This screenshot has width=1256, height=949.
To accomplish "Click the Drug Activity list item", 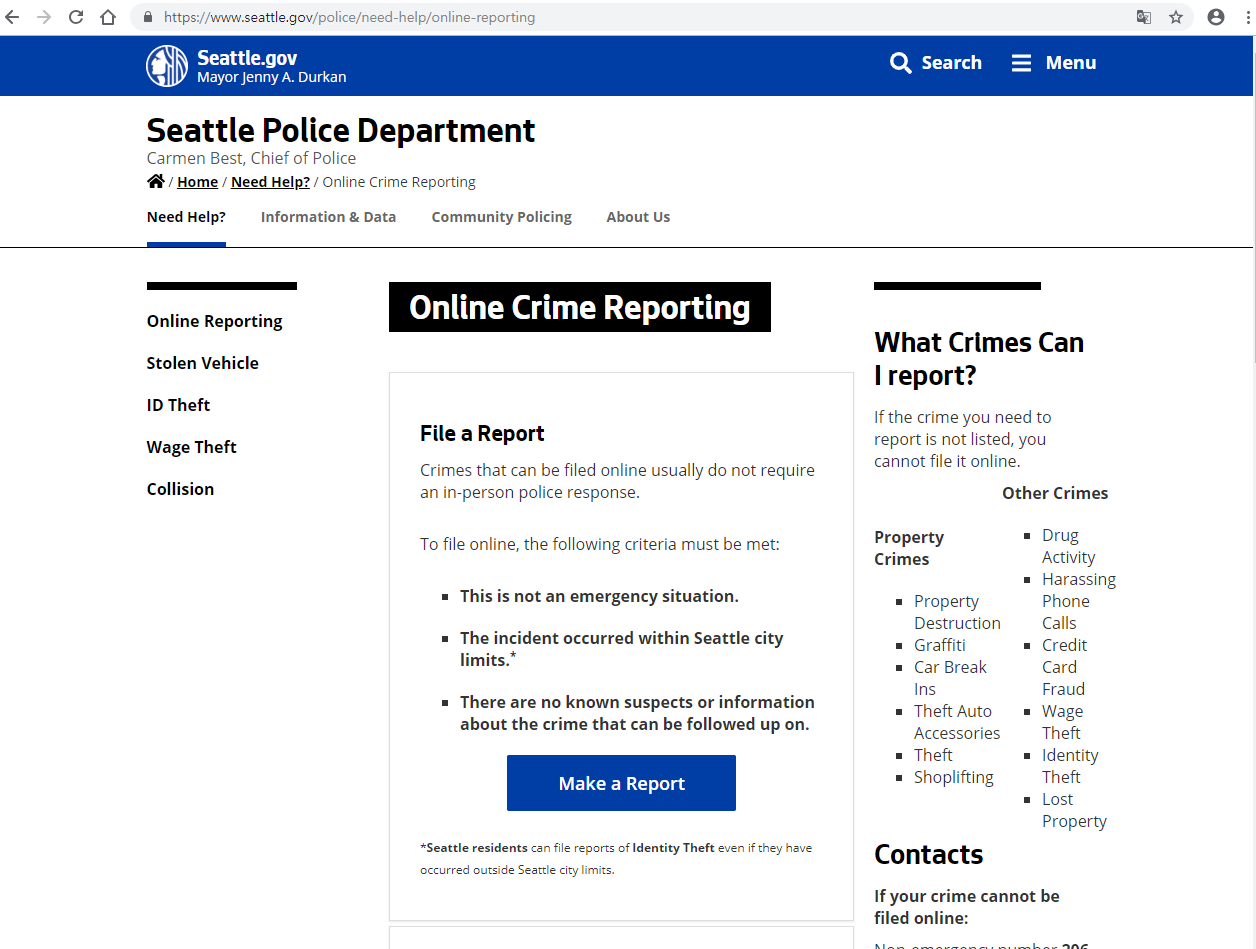I will click(x=1068, y=546).
